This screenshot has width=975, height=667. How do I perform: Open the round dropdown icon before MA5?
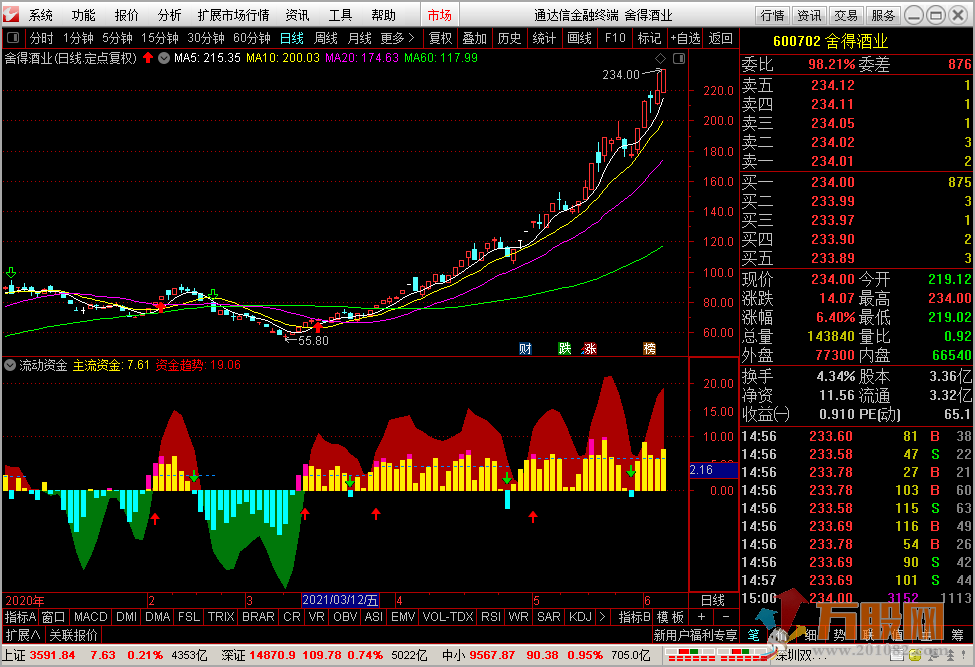[164, 58]
